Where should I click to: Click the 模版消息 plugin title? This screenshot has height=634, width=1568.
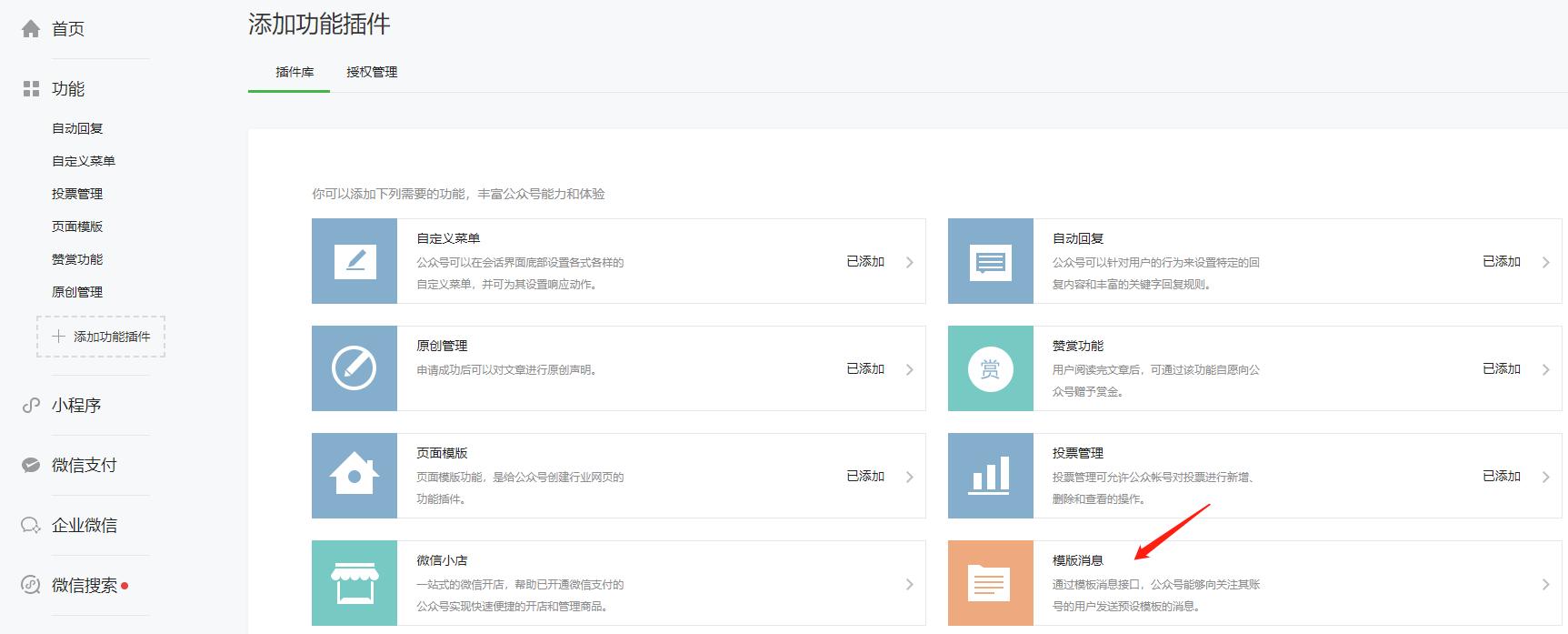pos(1078,560)
